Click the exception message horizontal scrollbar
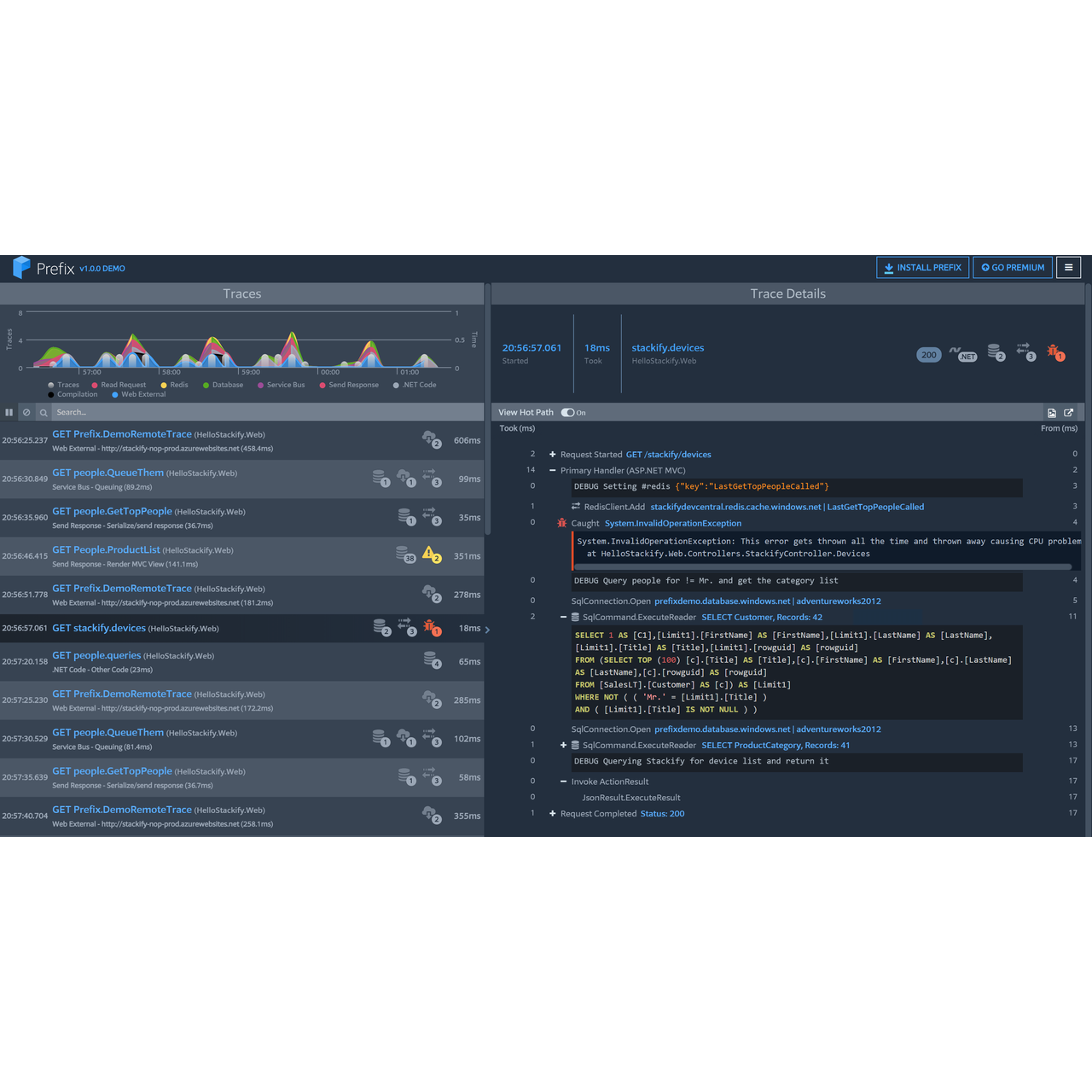 click(x=823, y=566)
